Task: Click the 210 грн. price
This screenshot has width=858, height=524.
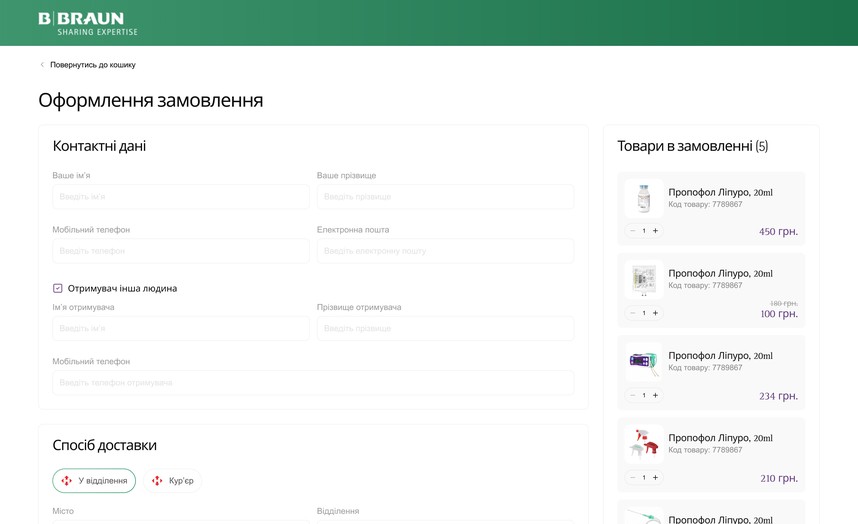Action: pyautogui.click(x=779, y=478)
